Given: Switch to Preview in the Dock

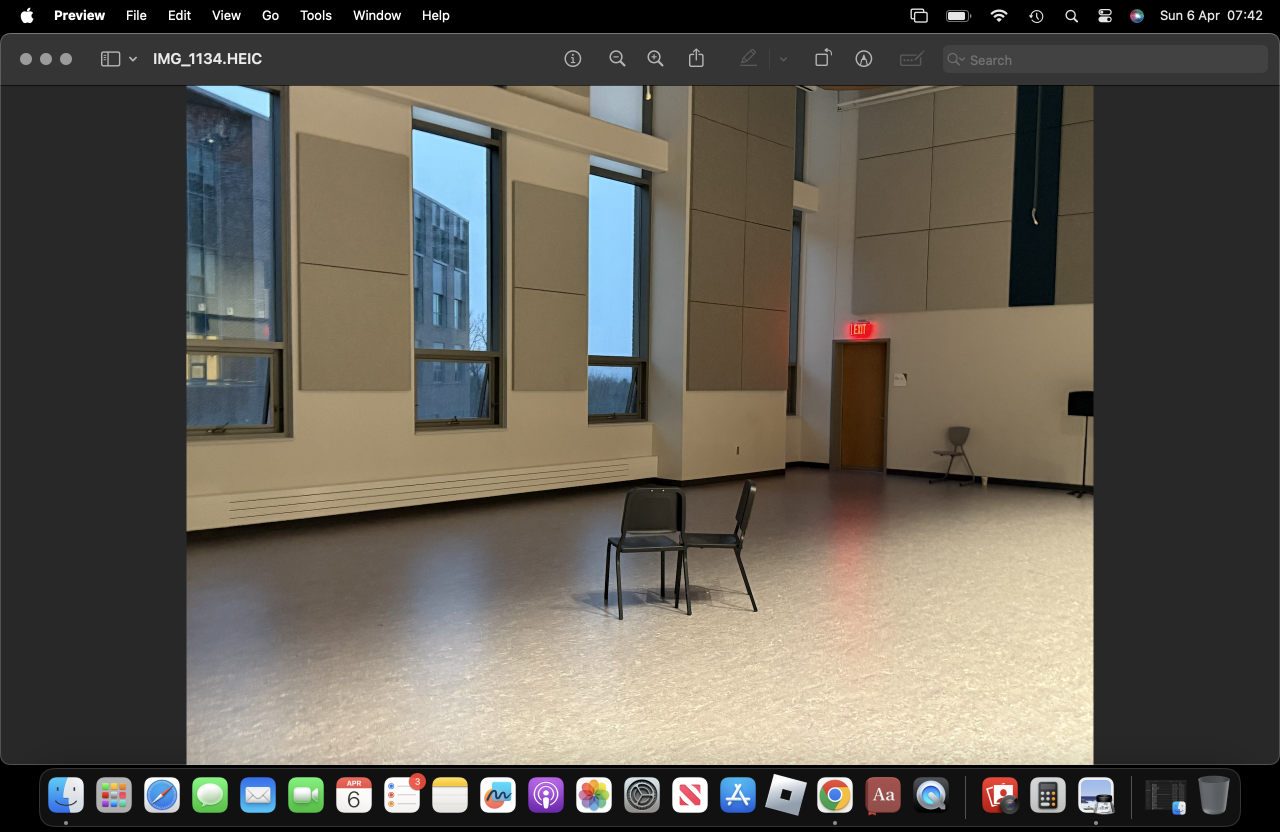Looking at the screenshot, I should coord(1096,795).
